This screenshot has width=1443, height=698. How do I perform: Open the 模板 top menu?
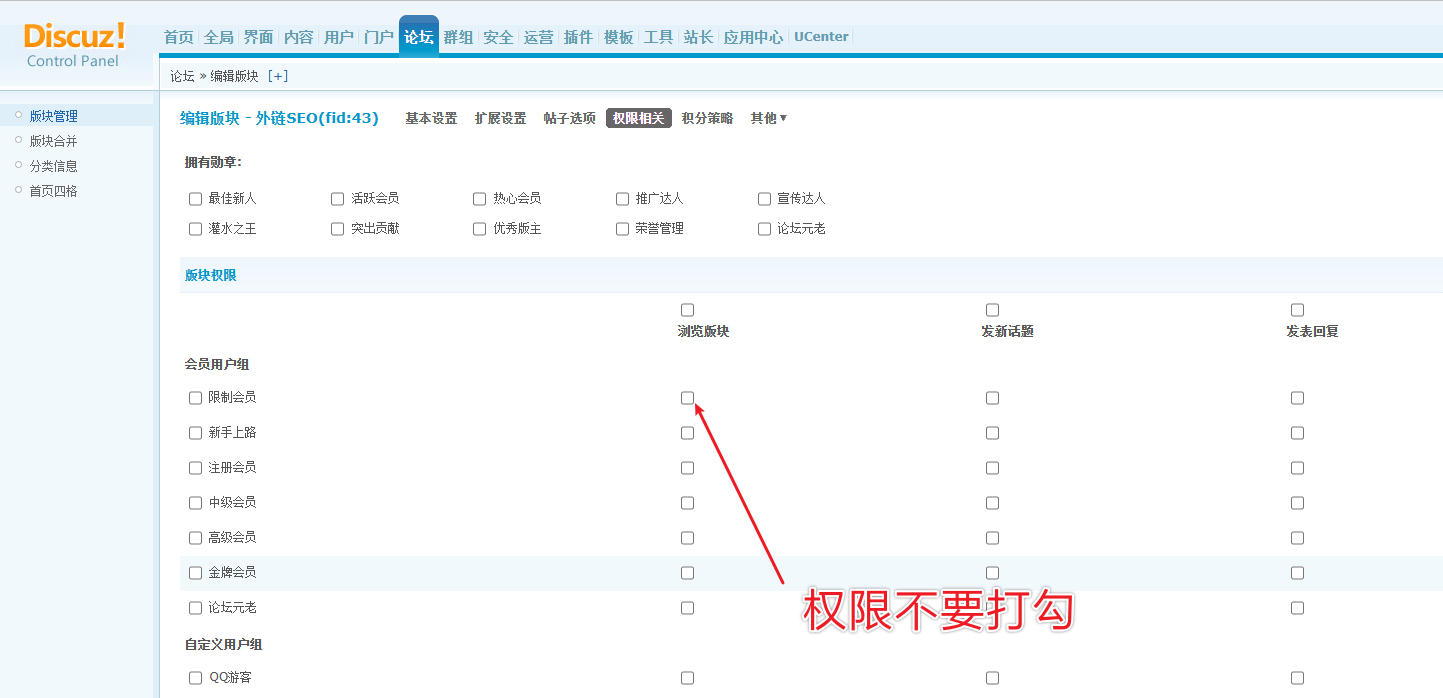[x=619, y=37]
